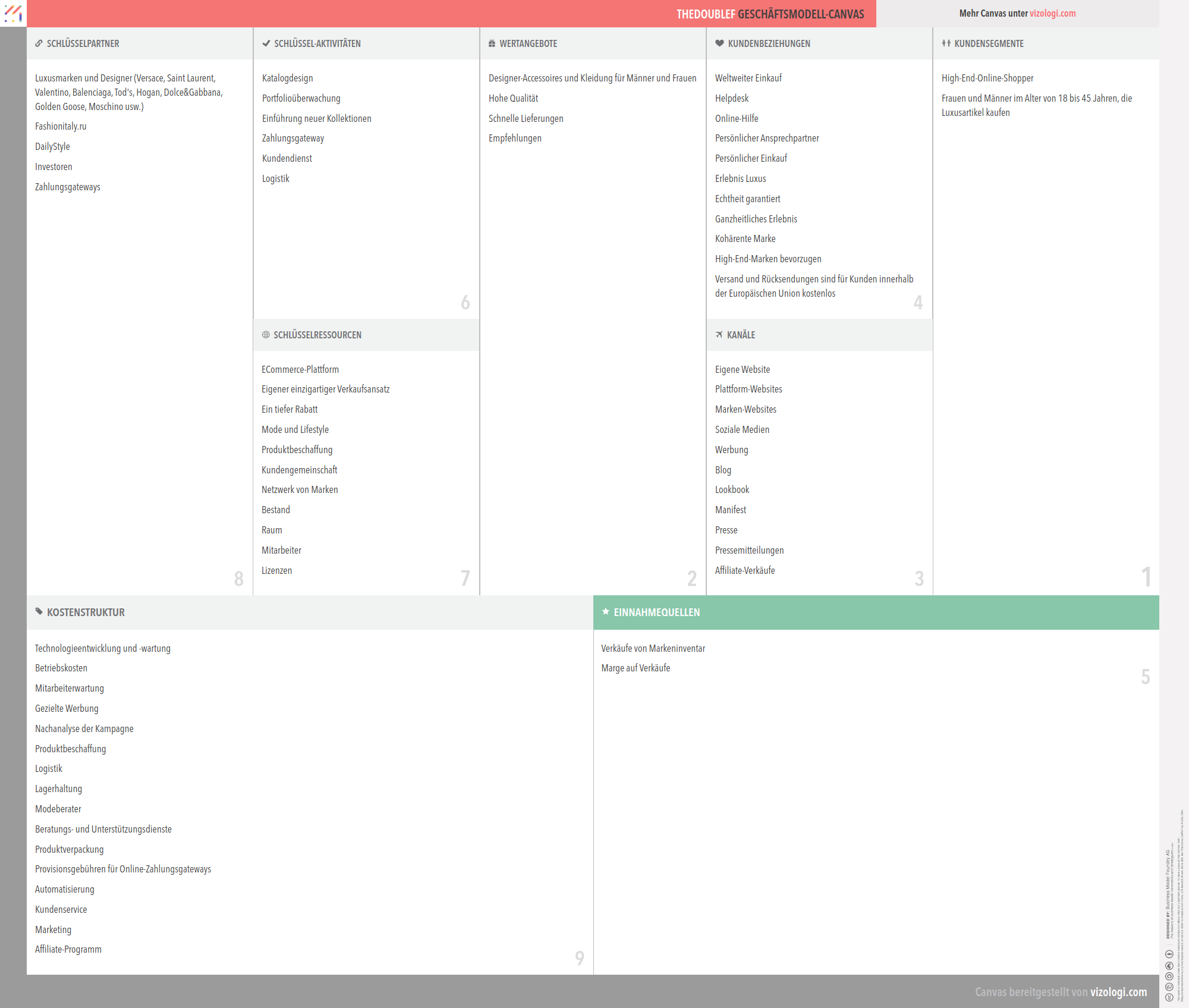Open the vizologi.com link in header
1189x1008 pixels.
click(1052, 13)
